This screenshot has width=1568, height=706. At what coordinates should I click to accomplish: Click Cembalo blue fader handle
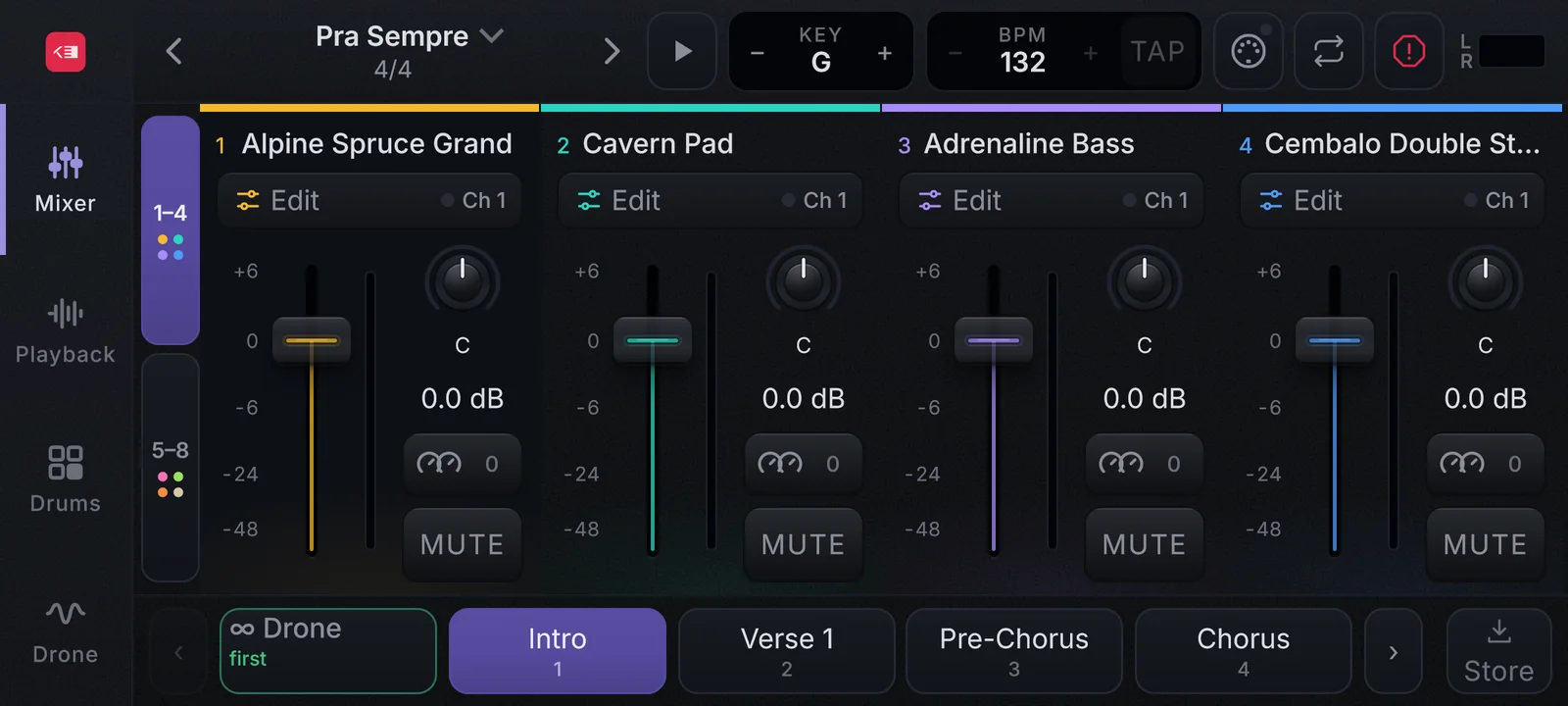point(1335,340)
